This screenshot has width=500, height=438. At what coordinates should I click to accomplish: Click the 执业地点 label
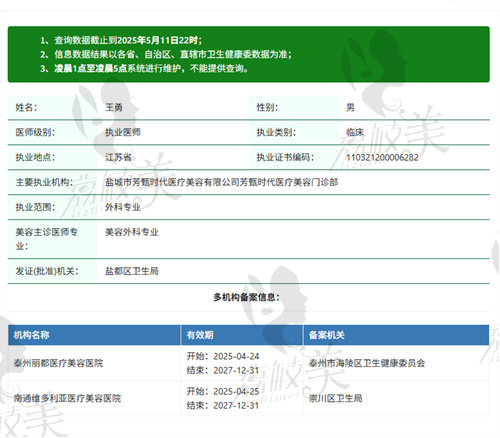pos(35,157)
